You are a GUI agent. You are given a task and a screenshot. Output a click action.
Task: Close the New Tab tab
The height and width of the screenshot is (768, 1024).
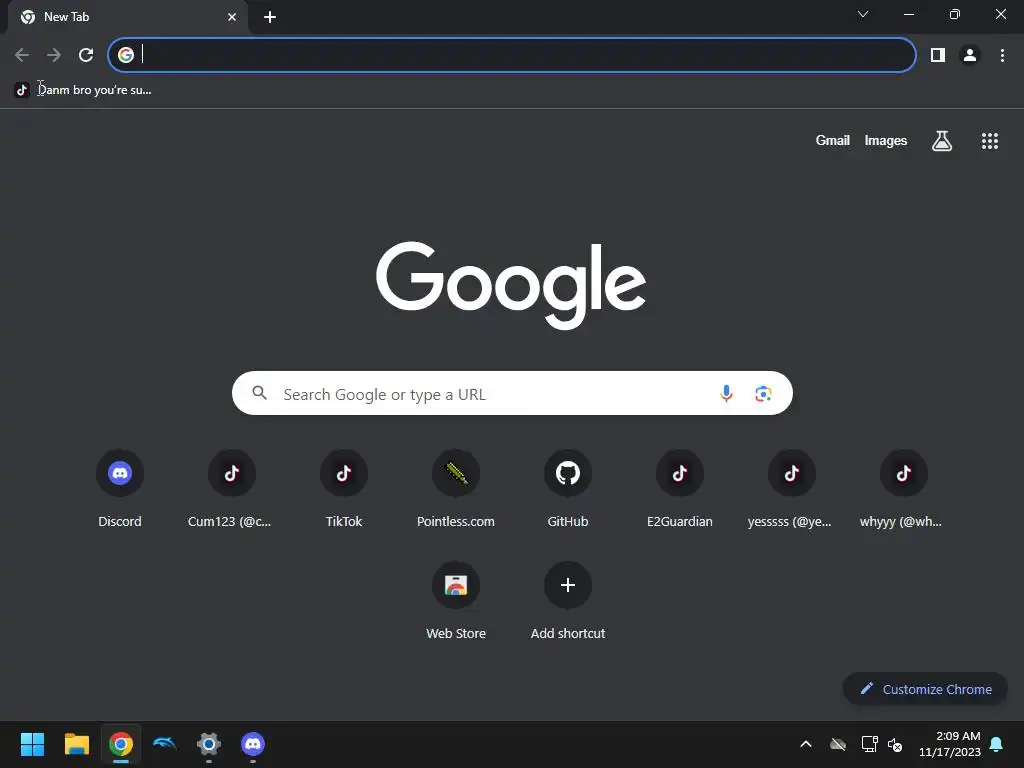(x=232, y=17)
